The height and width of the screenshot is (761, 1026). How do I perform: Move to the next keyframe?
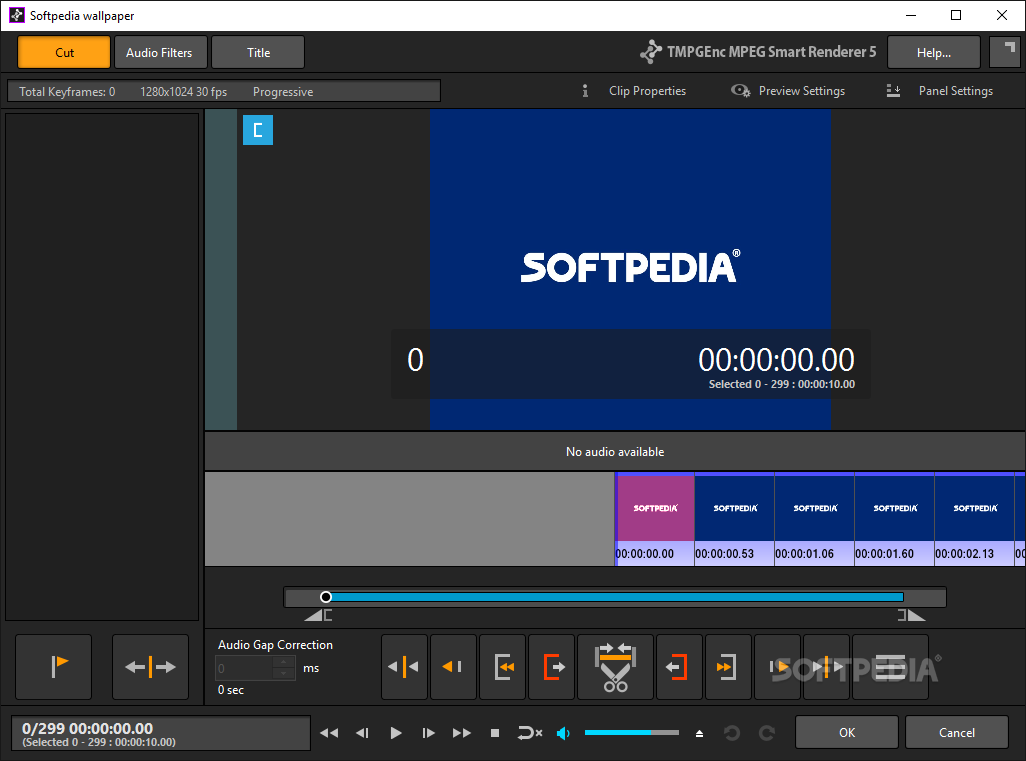pos(777,667)
